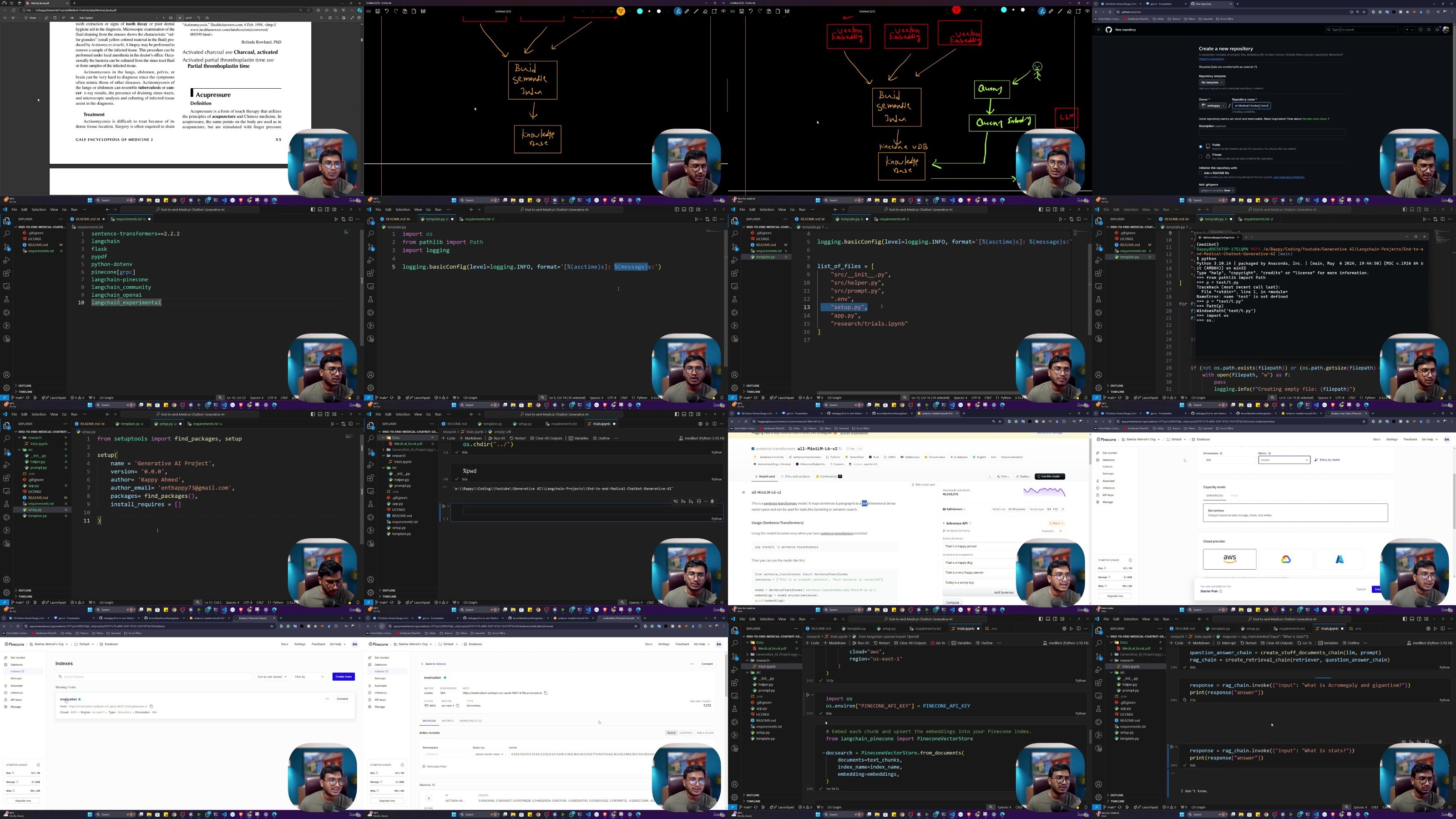Screen dimensions: 1456x819
Task: Copy the host URL on the medicalbot index detail page
Action: pyautogui.click(x=546, y=693)
